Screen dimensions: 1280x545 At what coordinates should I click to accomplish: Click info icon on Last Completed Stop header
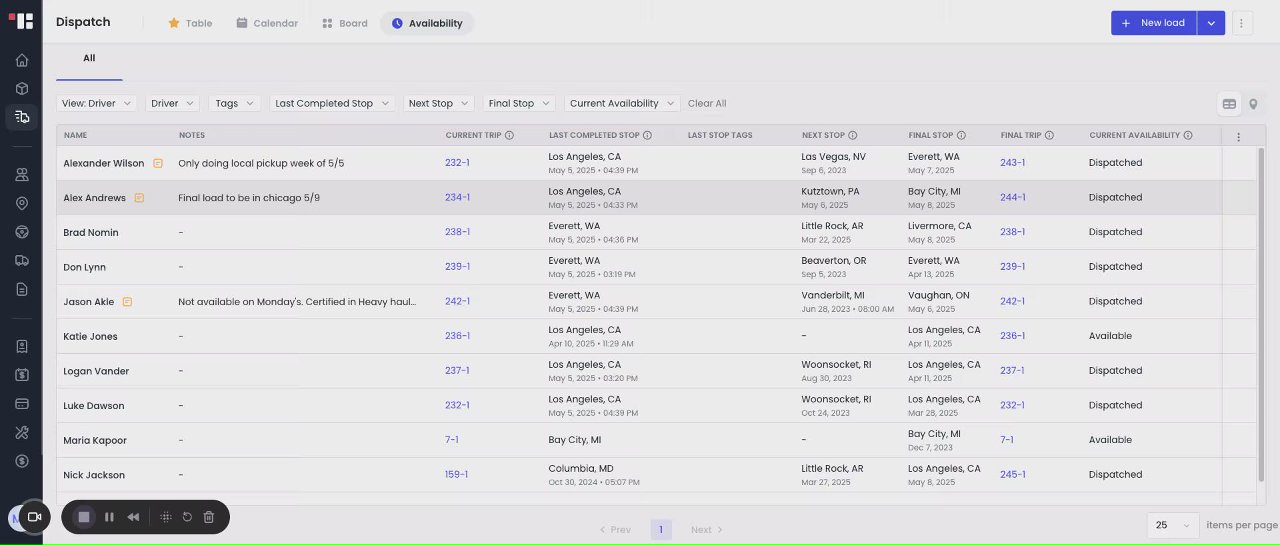(647, 135)
